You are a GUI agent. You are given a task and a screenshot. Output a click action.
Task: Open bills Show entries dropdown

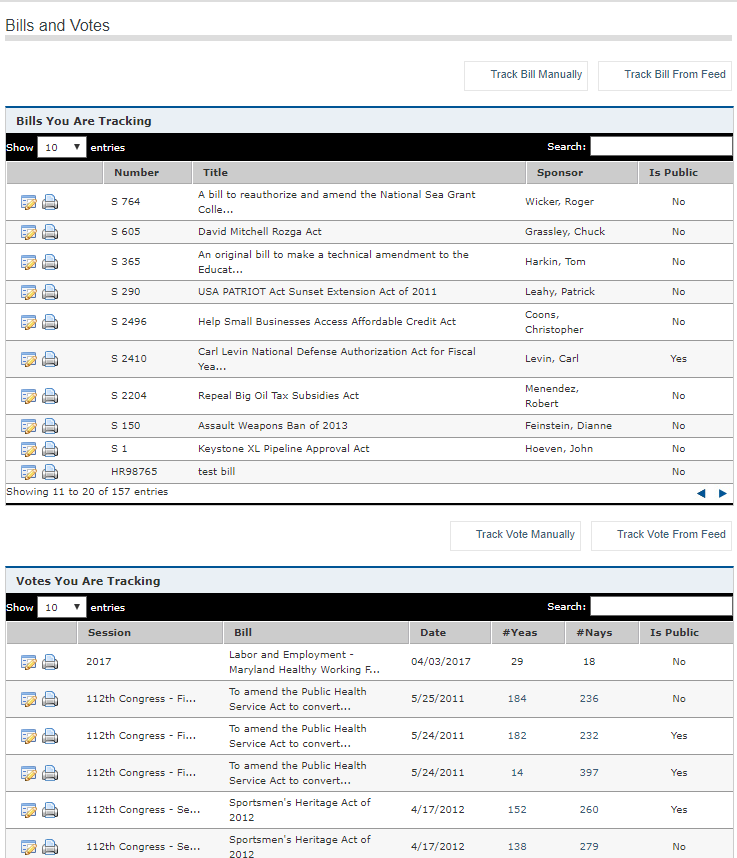[x=62, y=147]
